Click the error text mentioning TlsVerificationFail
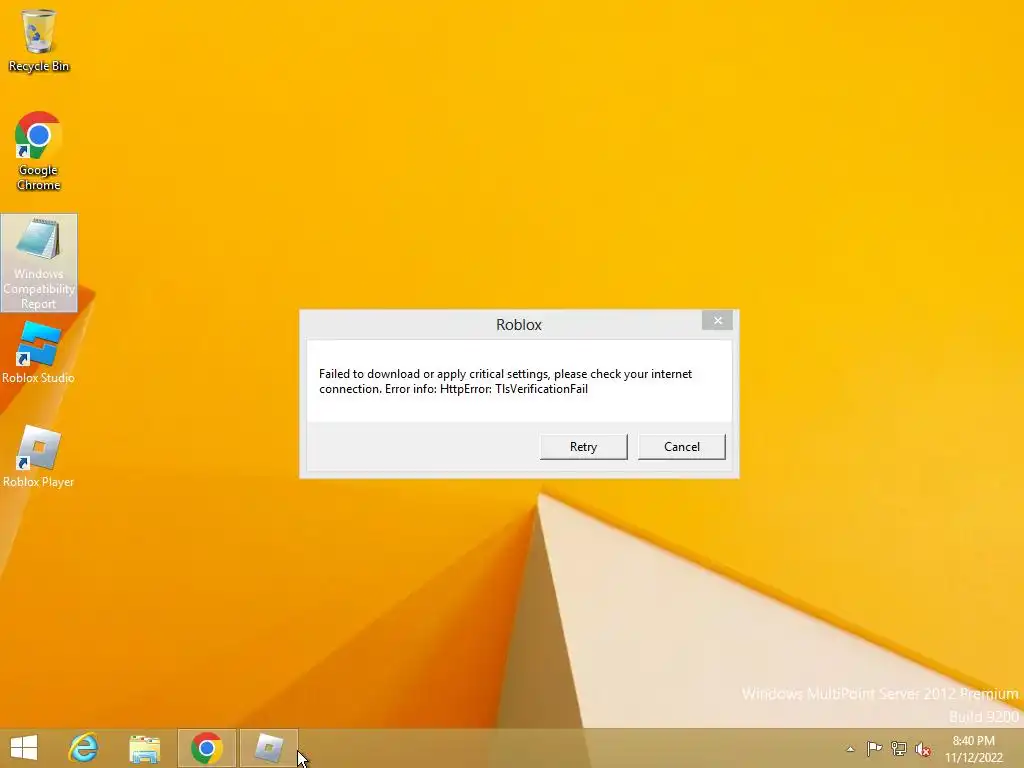The image size is (1024, 768). coord(505,381)
